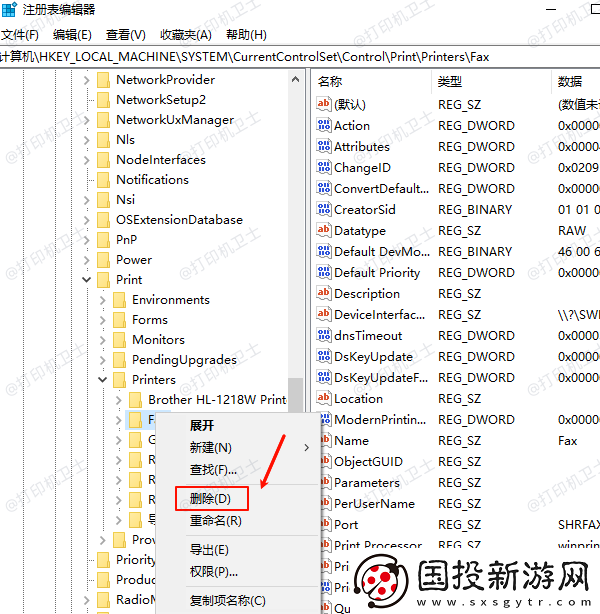Open the 文件(F) menu
This screenshot has width=600, height=614.
point(20,35)
